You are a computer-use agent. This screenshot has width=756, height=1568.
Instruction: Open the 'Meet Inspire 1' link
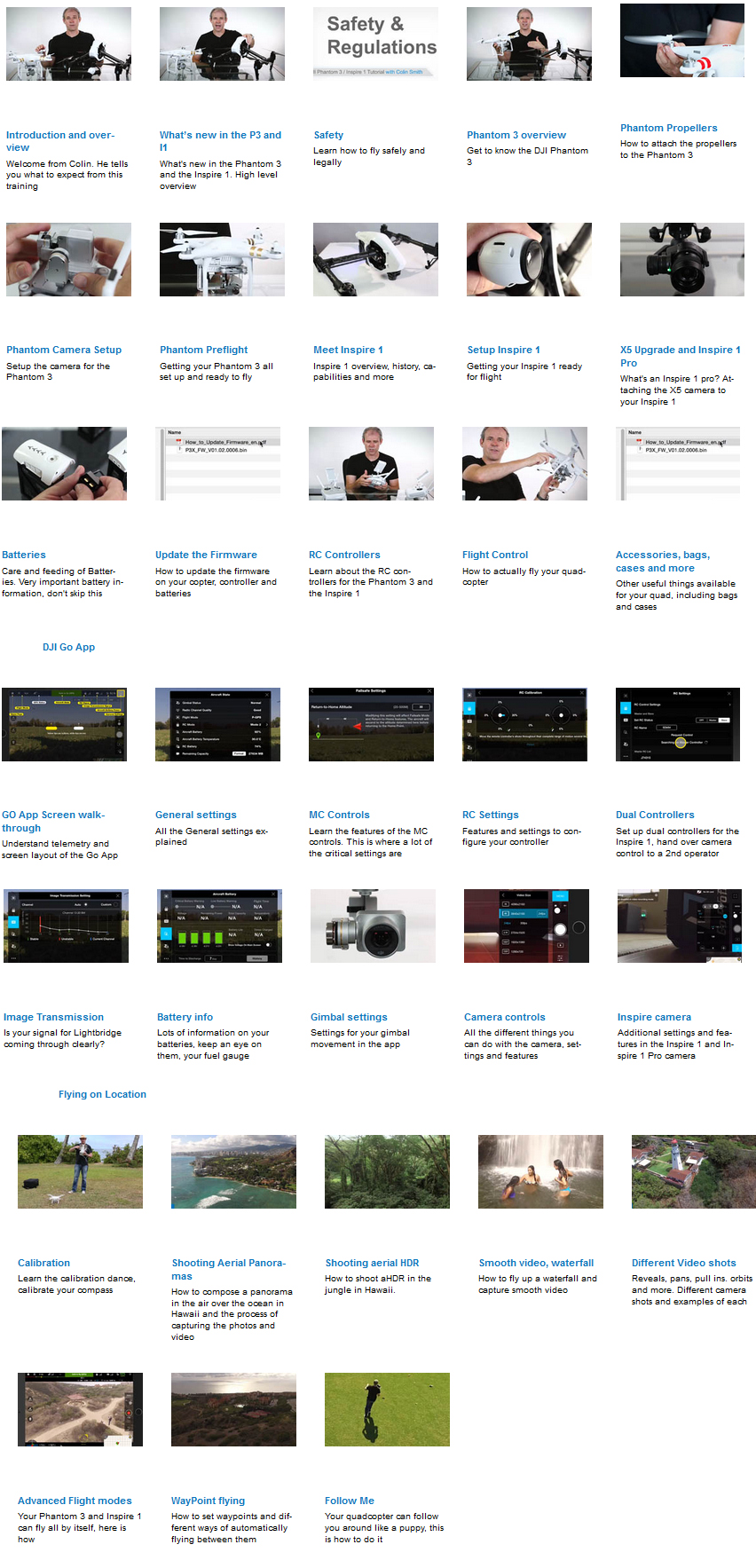coord(348,350)
